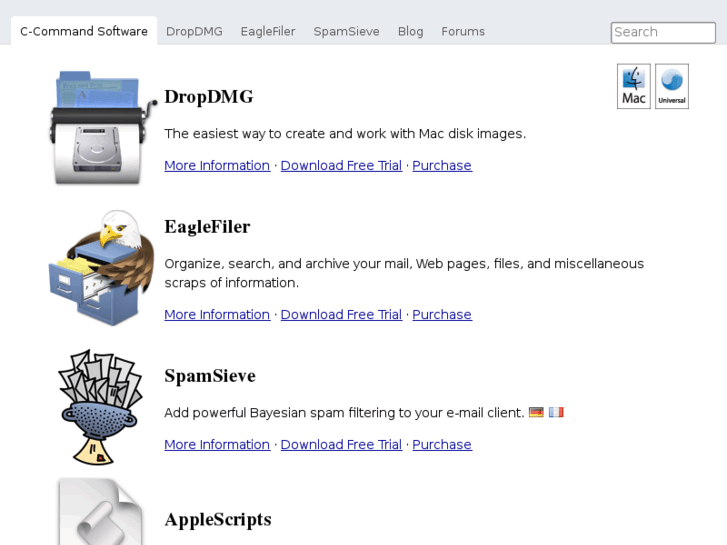Image resolution: width=727 pixels, height=545 pixels.
Task: Open the SpamSieve navigation tab
Action: (346, 31)
